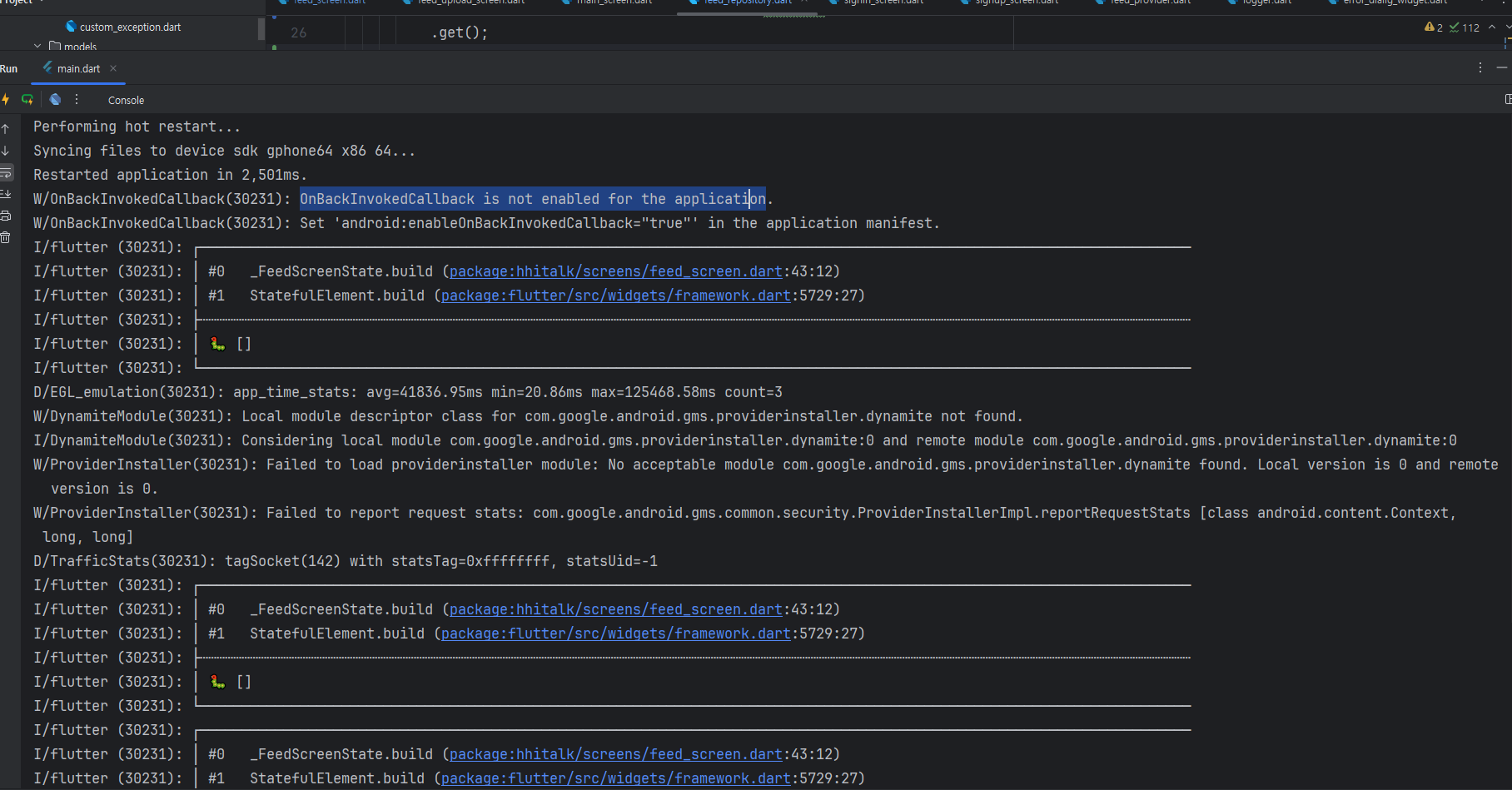
Task: Toggle soft-wrap in the console
Action: (x=5, y=172)
